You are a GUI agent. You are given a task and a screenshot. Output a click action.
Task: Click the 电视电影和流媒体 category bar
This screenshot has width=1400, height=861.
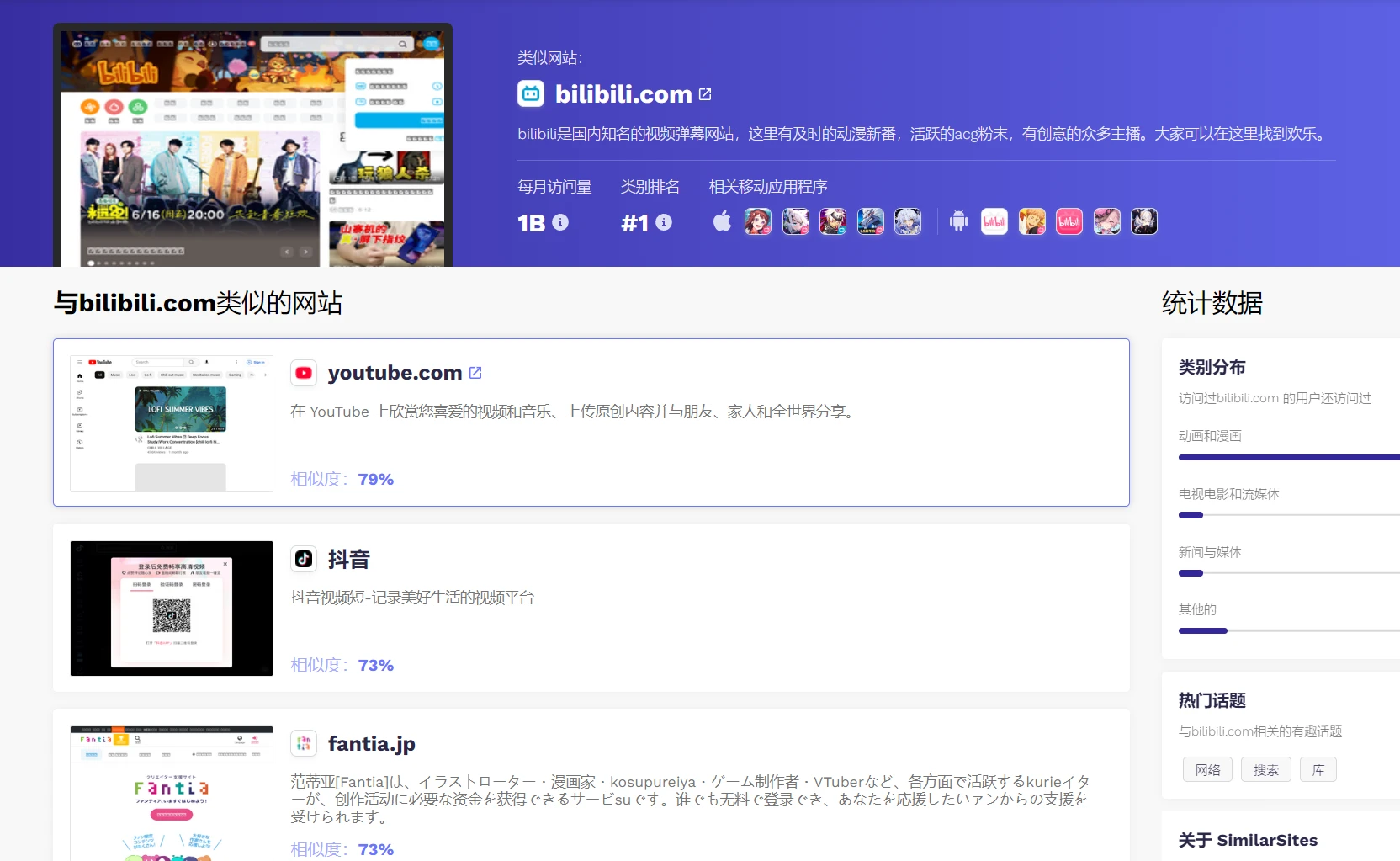pos(1289,515)
